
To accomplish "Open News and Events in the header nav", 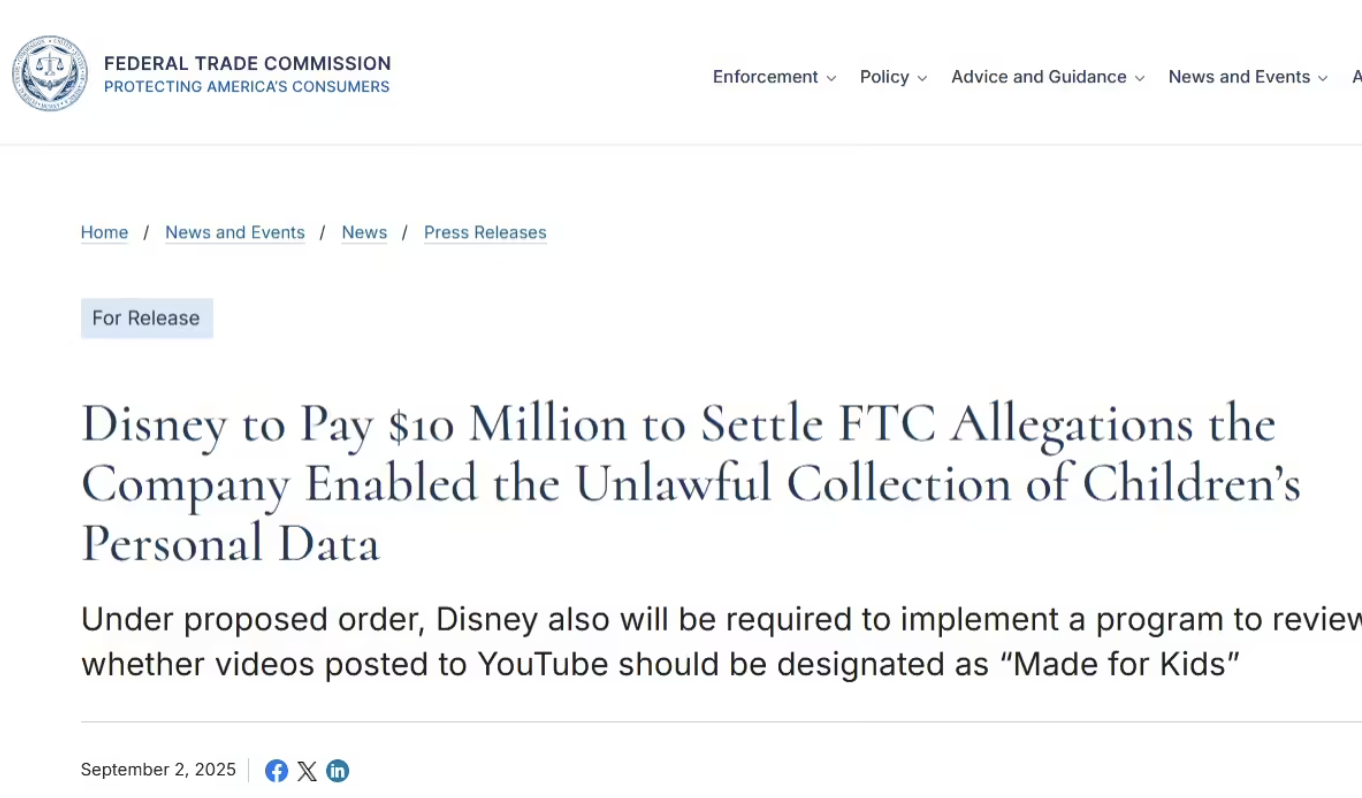I will click(x=1239, y=77).
